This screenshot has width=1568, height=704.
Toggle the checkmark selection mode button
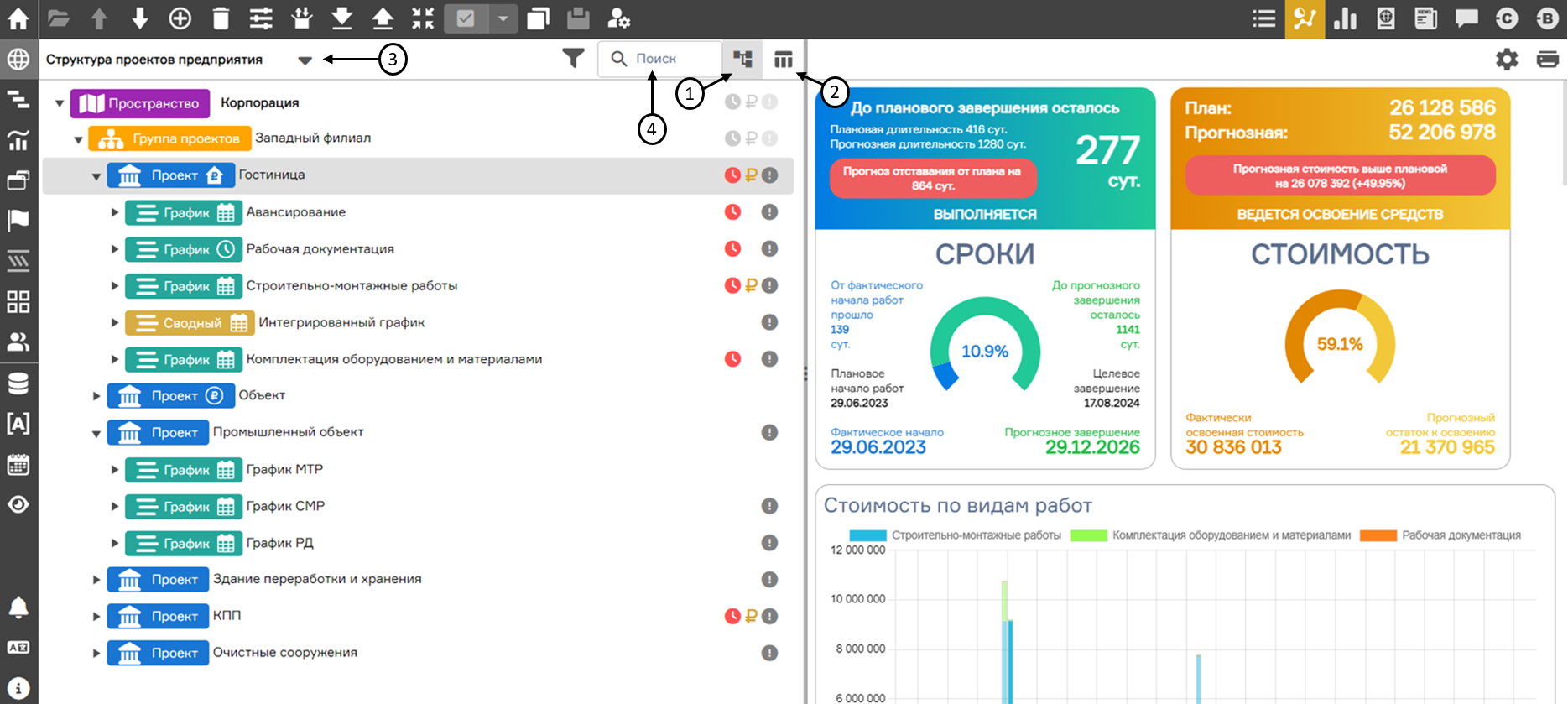coord(466,18)
